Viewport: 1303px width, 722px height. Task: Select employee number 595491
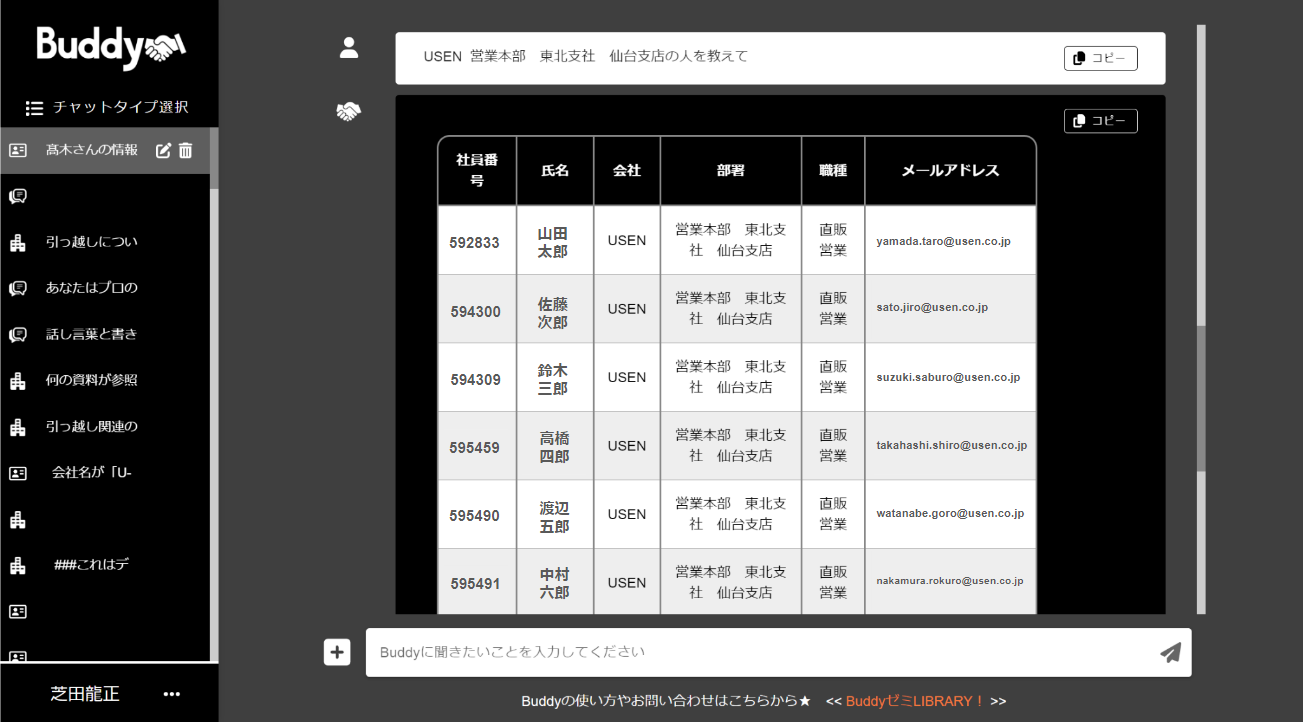coord(475,584)
